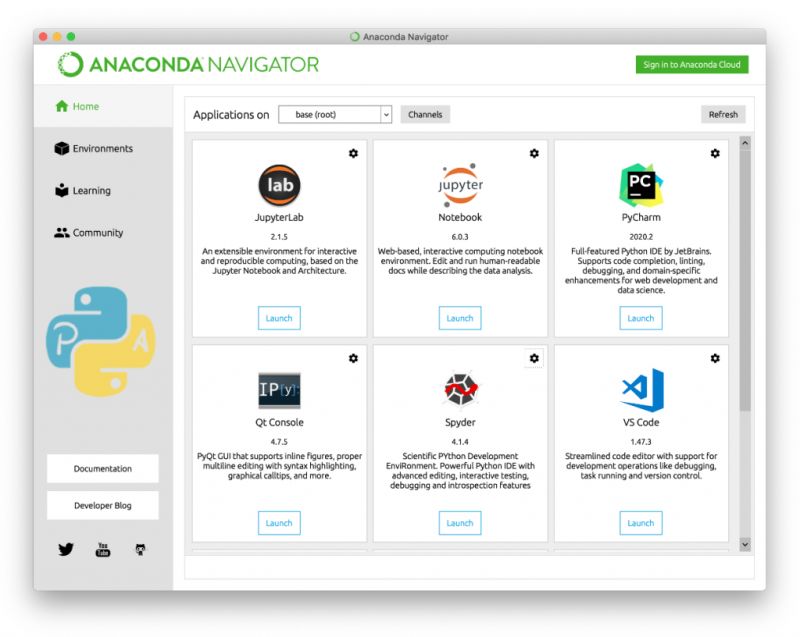This screenshot has height=637, width=800.
Task: Open the gear menu on VS Code card
Action: (715, 358)
